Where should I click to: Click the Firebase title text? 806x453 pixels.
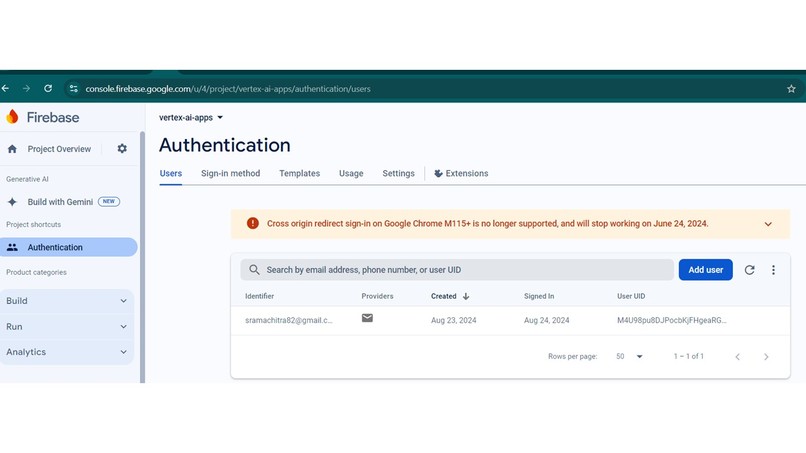[x=53, y=117]
